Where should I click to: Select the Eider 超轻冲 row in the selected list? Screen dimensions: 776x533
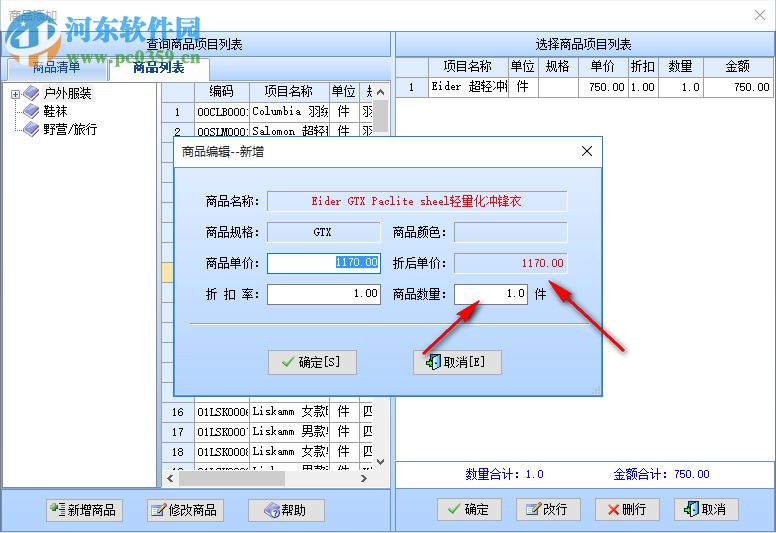click(x=585, y=87)
